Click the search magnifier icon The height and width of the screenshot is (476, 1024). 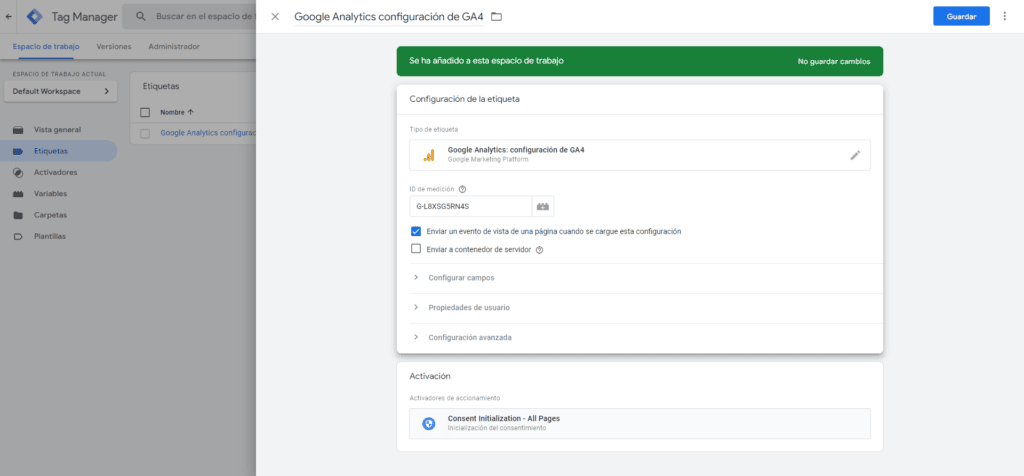coord(140,16)
